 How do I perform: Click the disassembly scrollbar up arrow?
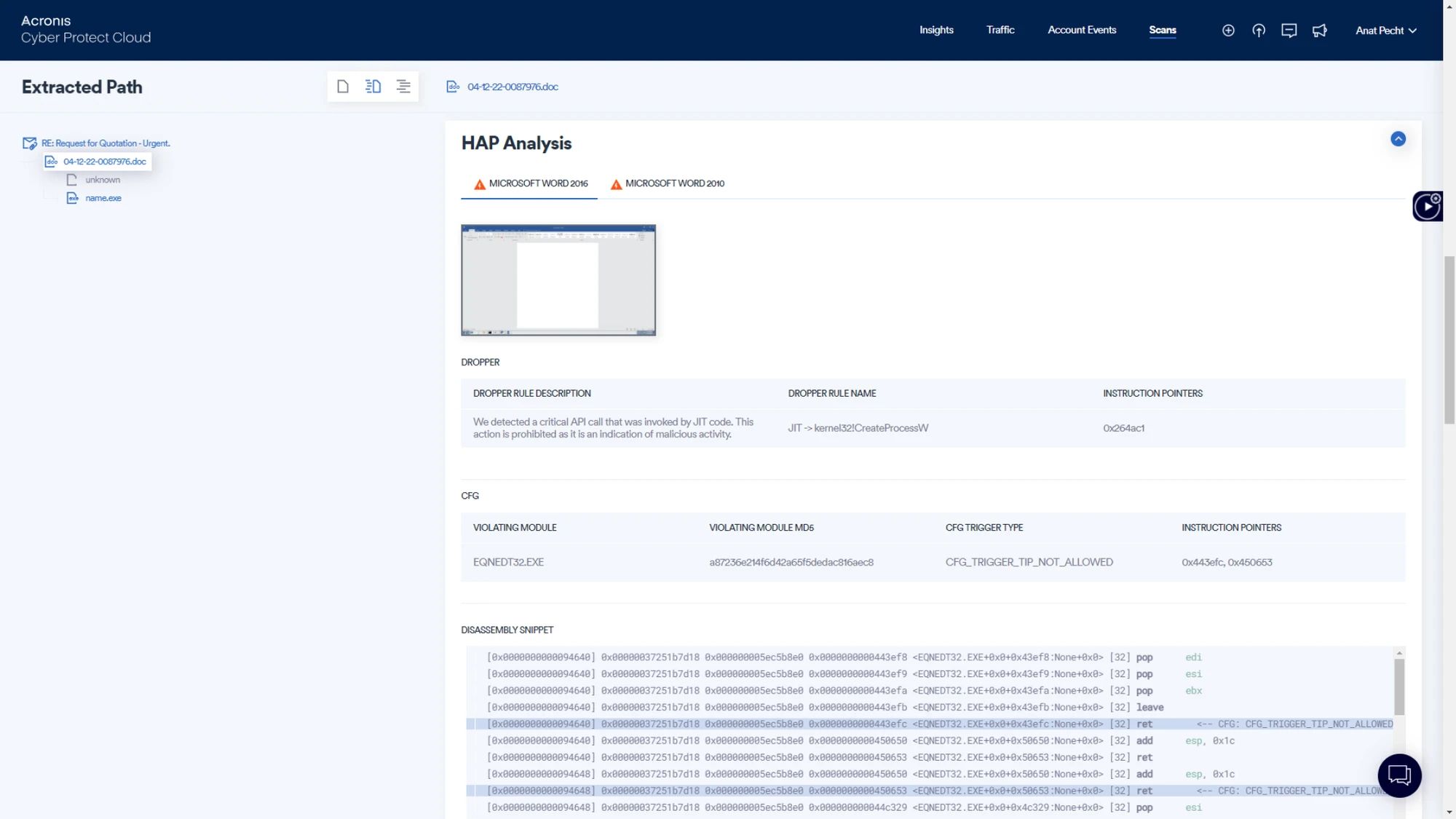coord(1398,653)
